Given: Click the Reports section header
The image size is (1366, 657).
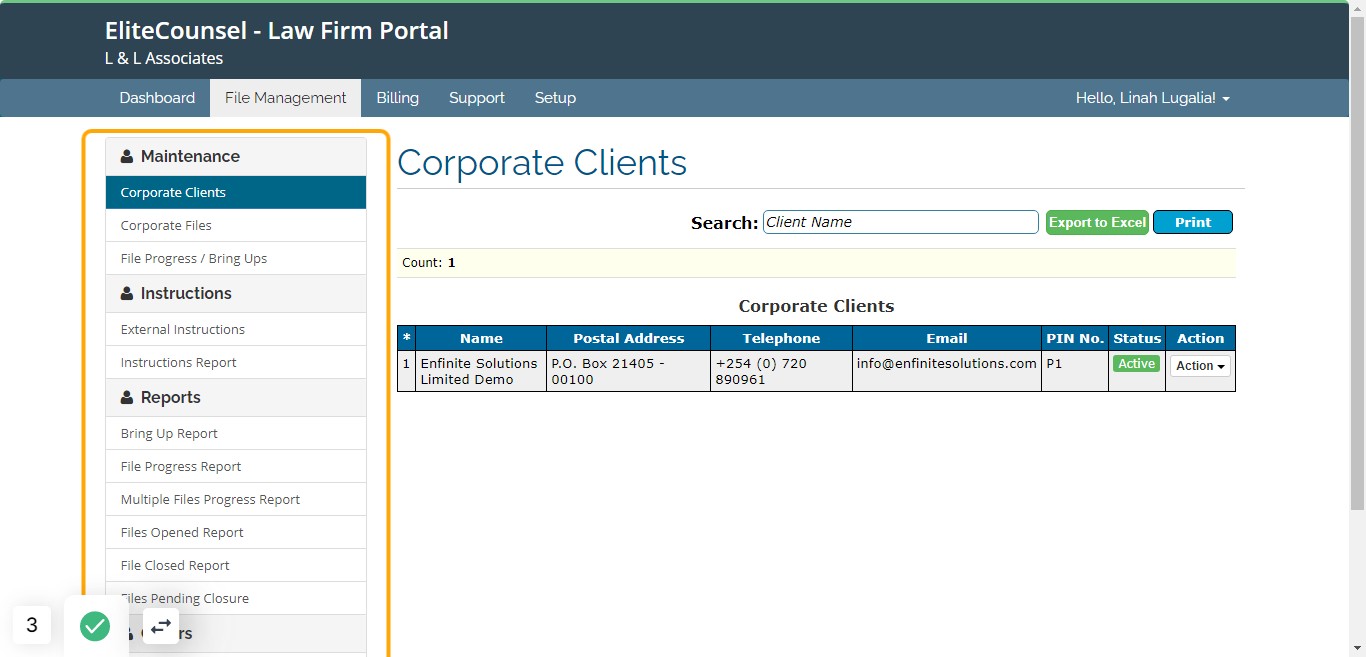Looking at the screenshot, I should 236,398.
